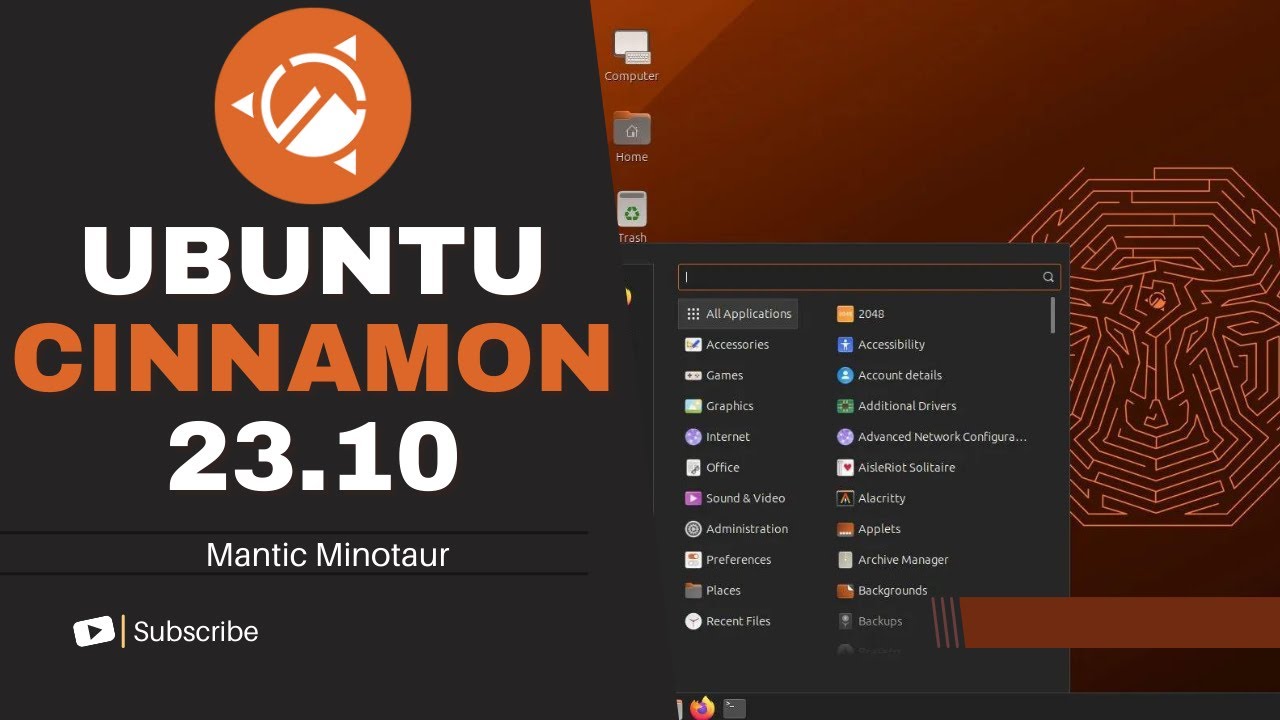Viewport: 1280px width, 720px height.
Task: Click the Accessibility person icon
Action: 845,345
